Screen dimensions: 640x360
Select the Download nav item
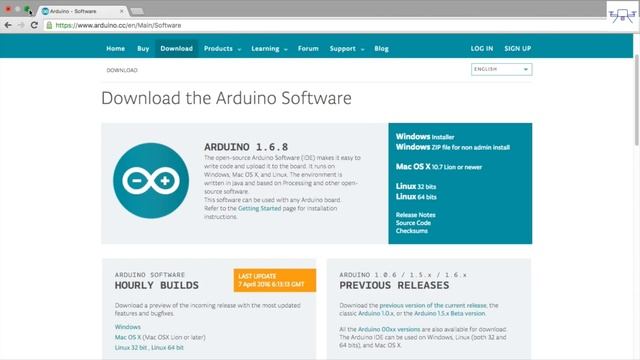click(176, 49)
